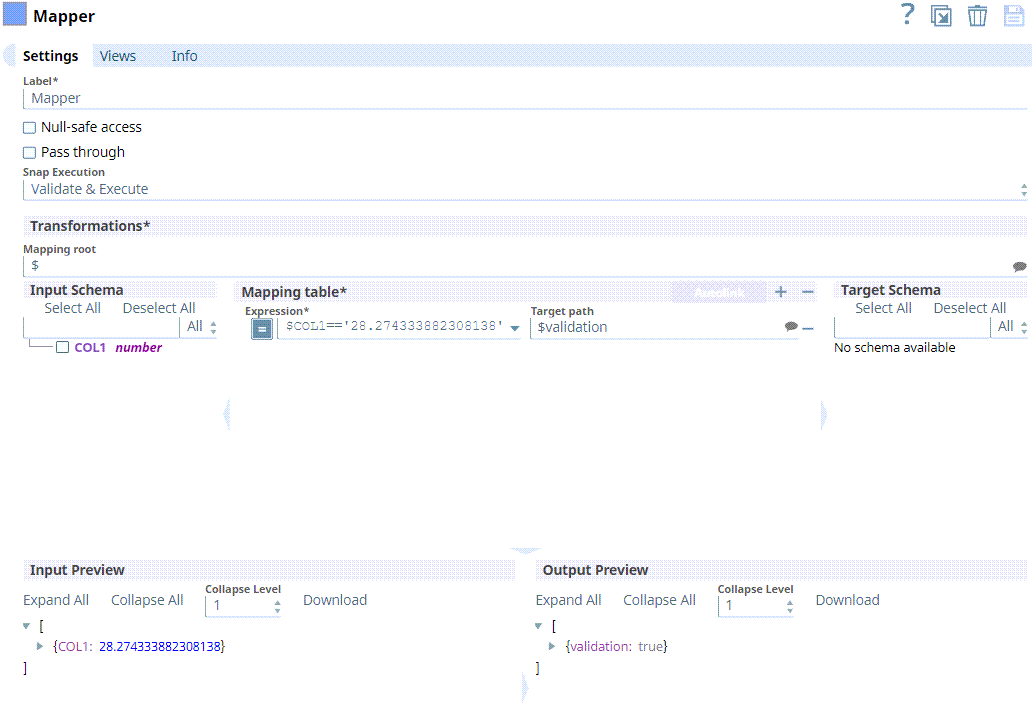Adjust Output Preview Collapse Level stepper

tap(789, 605)
